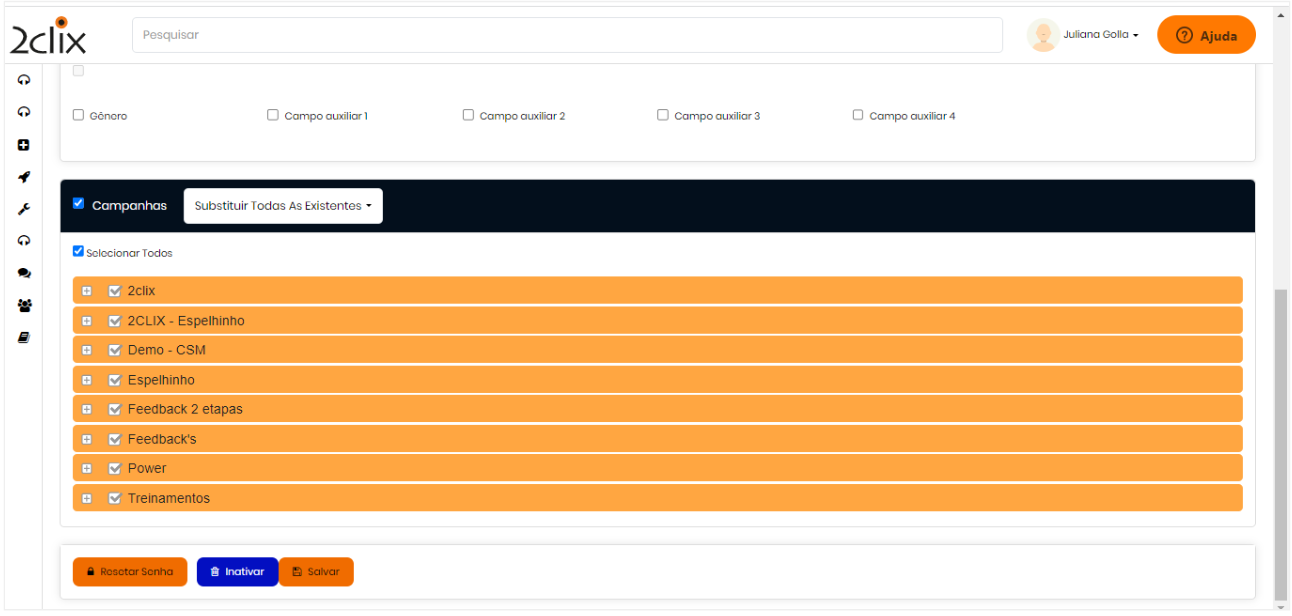Click the plus-square icon in the sidebar
The width and height of the screenshot is (1292, 616).
[24, 145]
